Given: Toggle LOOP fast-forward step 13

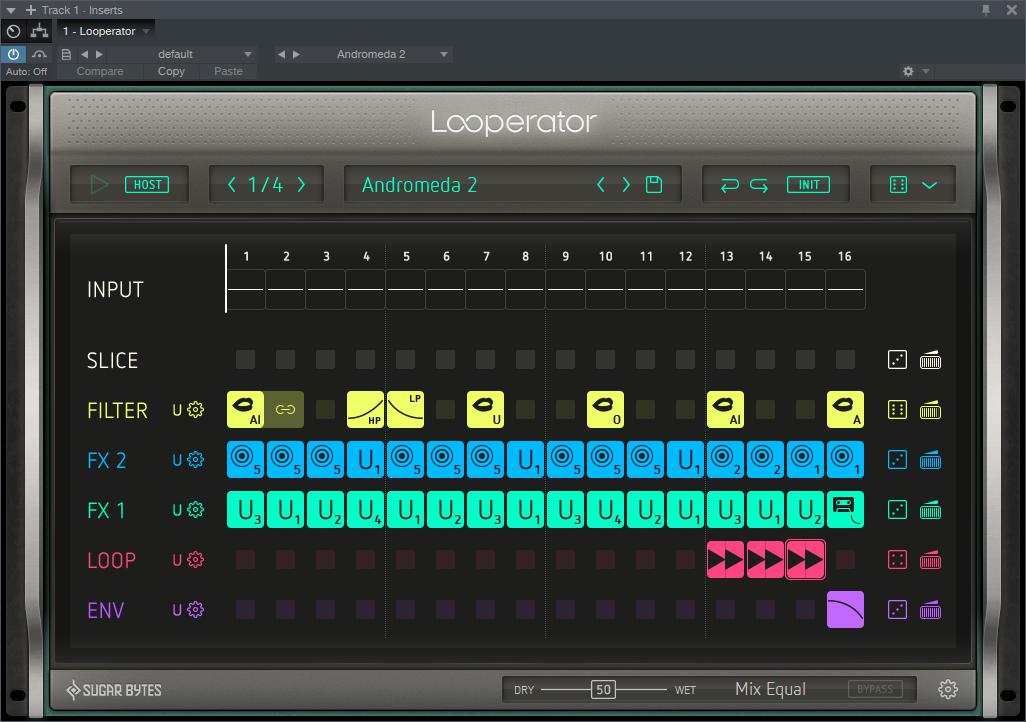Looking at the screenshot, I should pos(726,560).
